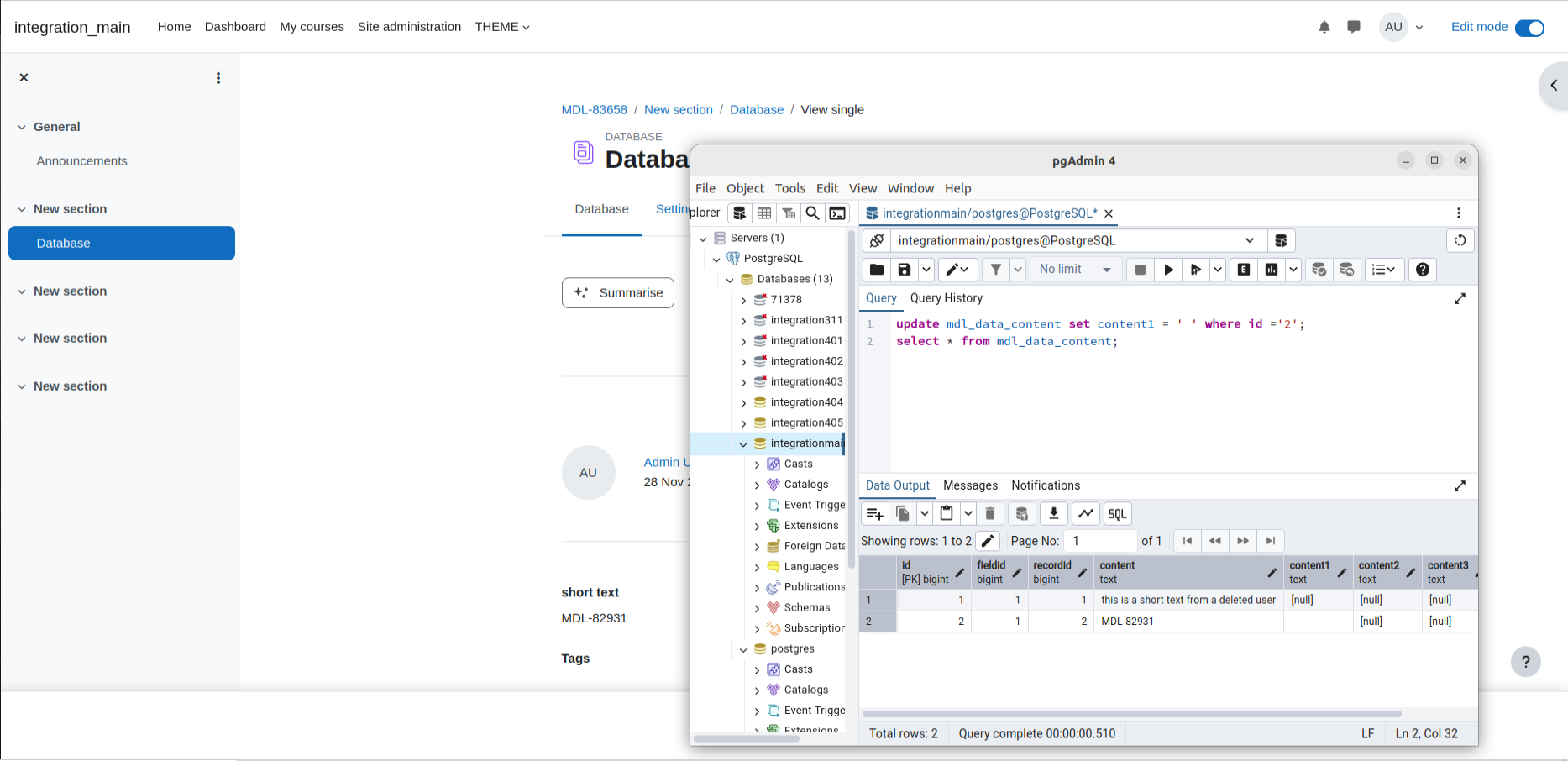The height and width of the screenshot is (761, 1568).
Task: Download results as file icon
Action: point(1053,514)
